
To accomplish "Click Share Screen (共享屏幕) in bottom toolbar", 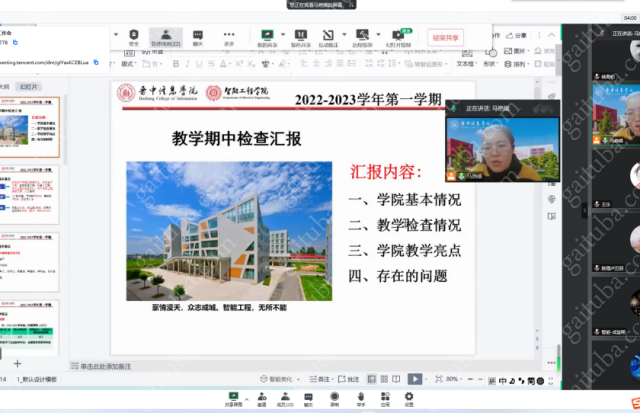I will pyautogui.click(x=233, y=399).
